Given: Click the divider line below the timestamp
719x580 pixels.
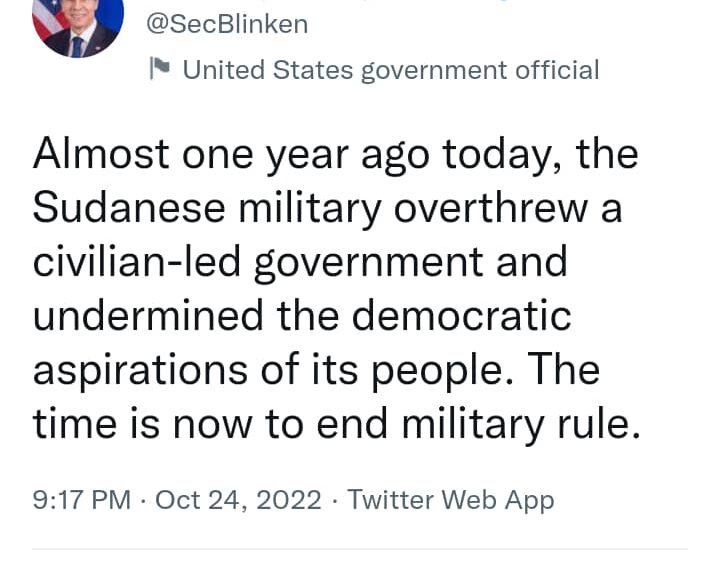Looking at the screenshot, I should click(x=360, y=549).
